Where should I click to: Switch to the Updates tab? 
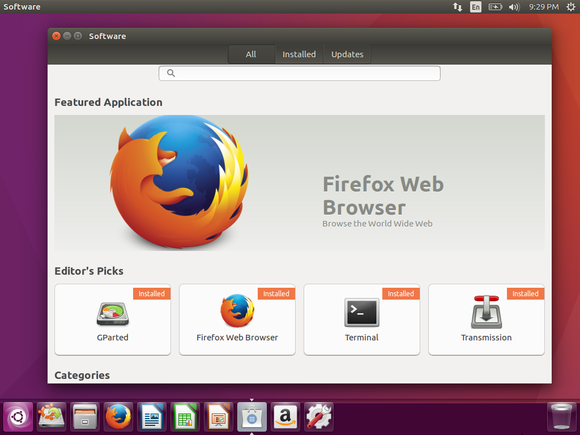click(x=347, y=54)
